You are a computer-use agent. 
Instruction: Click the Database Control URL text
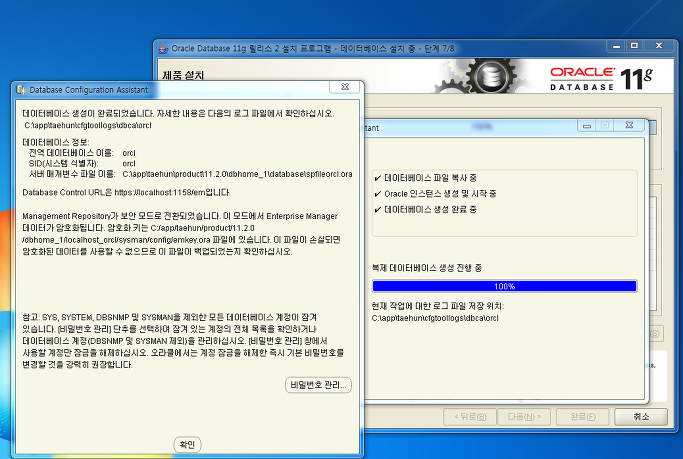[126, 192]
